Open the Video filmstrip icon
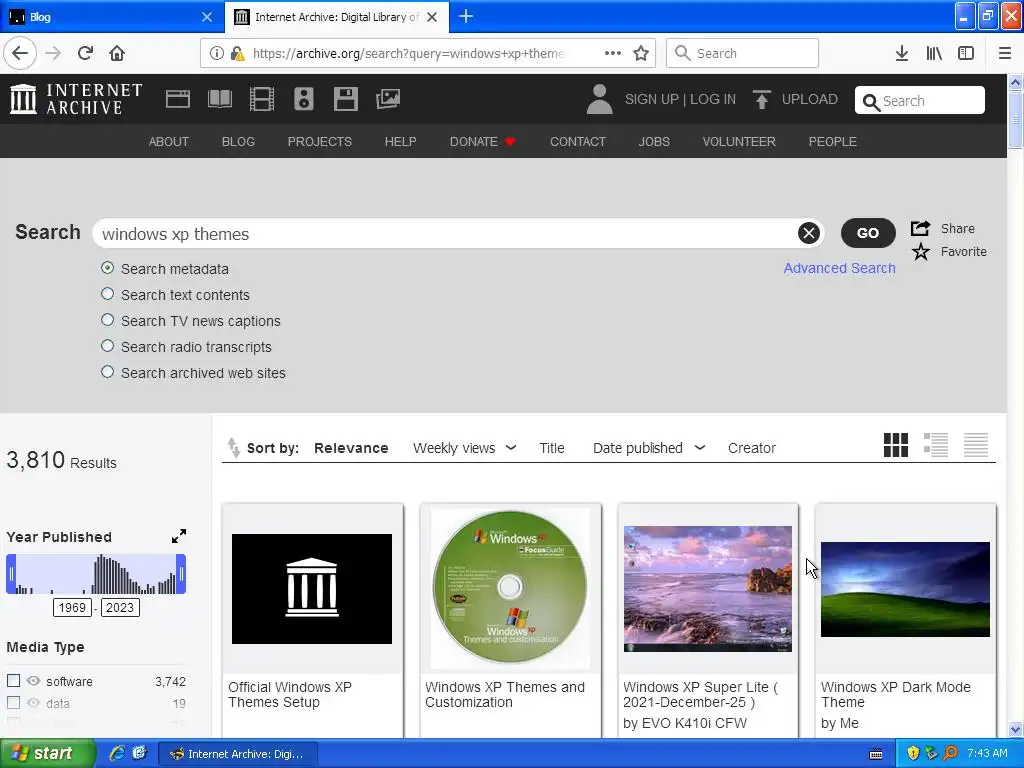The image size is (1024, 768). coord(262,99)
